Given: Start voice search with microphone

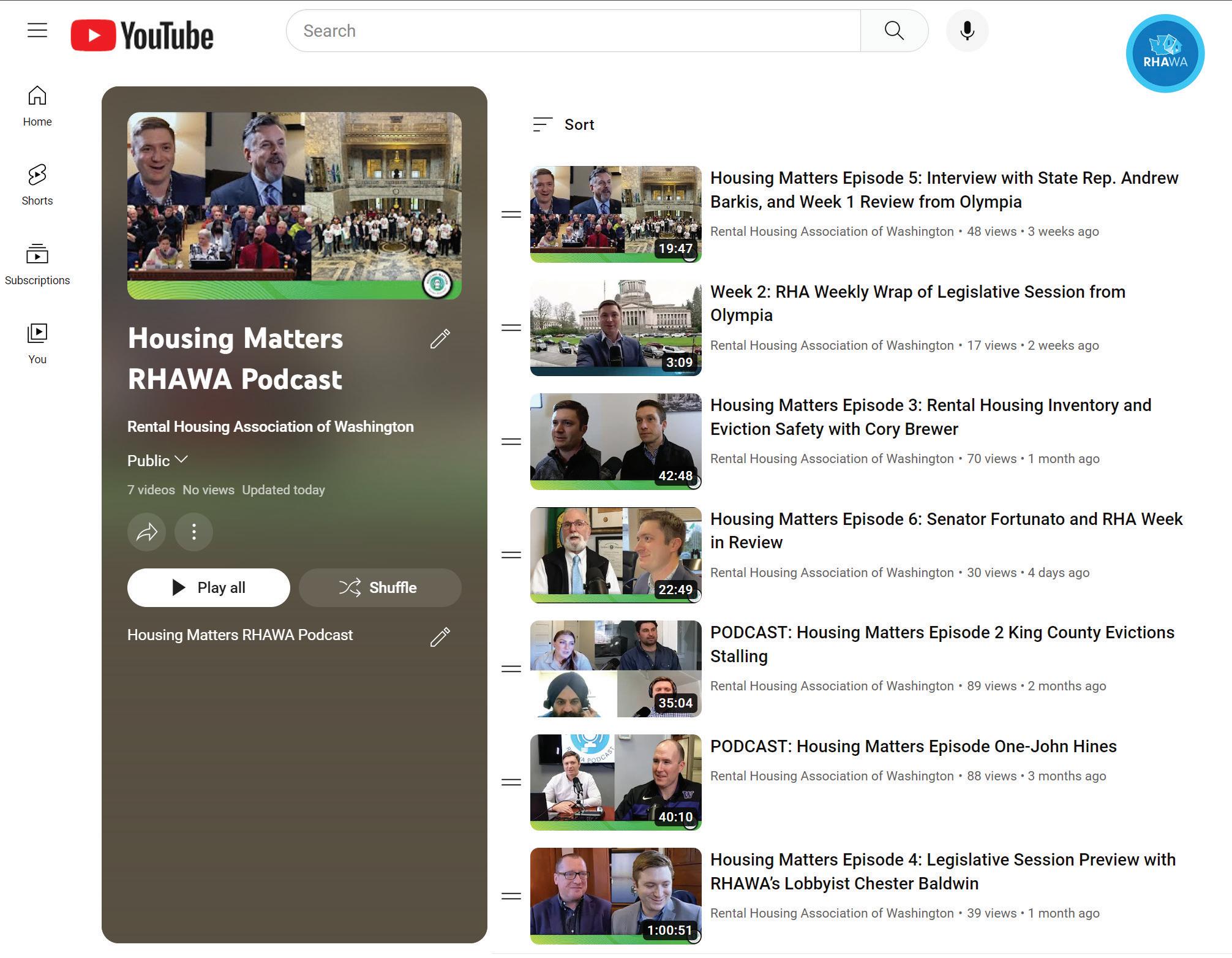Looking at the screenshot, I should (966, 31).
